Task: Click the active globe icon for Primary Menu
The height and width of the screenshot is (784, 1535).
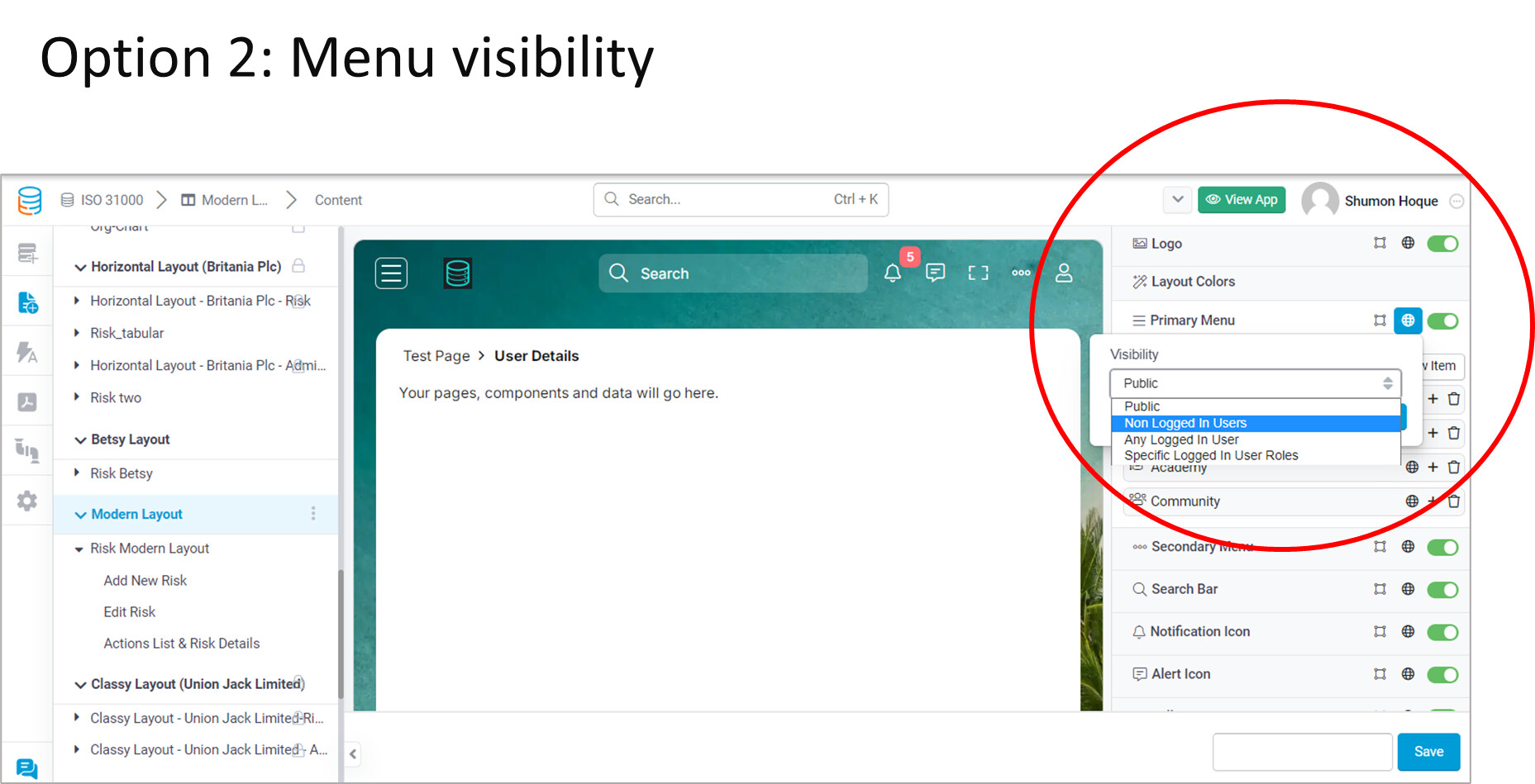Action: tap(1408, 321)
